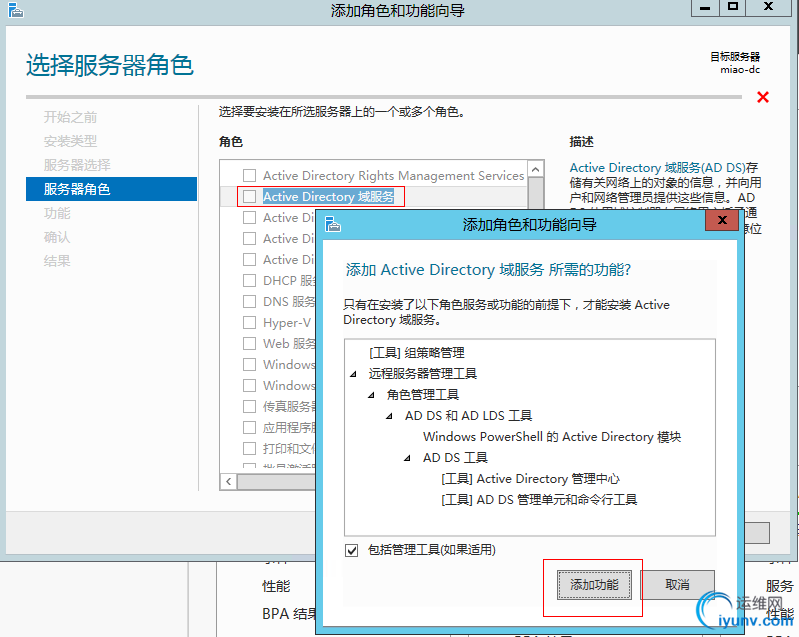Viewport: 799px width, 637px height.
Task: Tick the Web server role checkbox
Action: pyautogui.click(x=249, y=343)
